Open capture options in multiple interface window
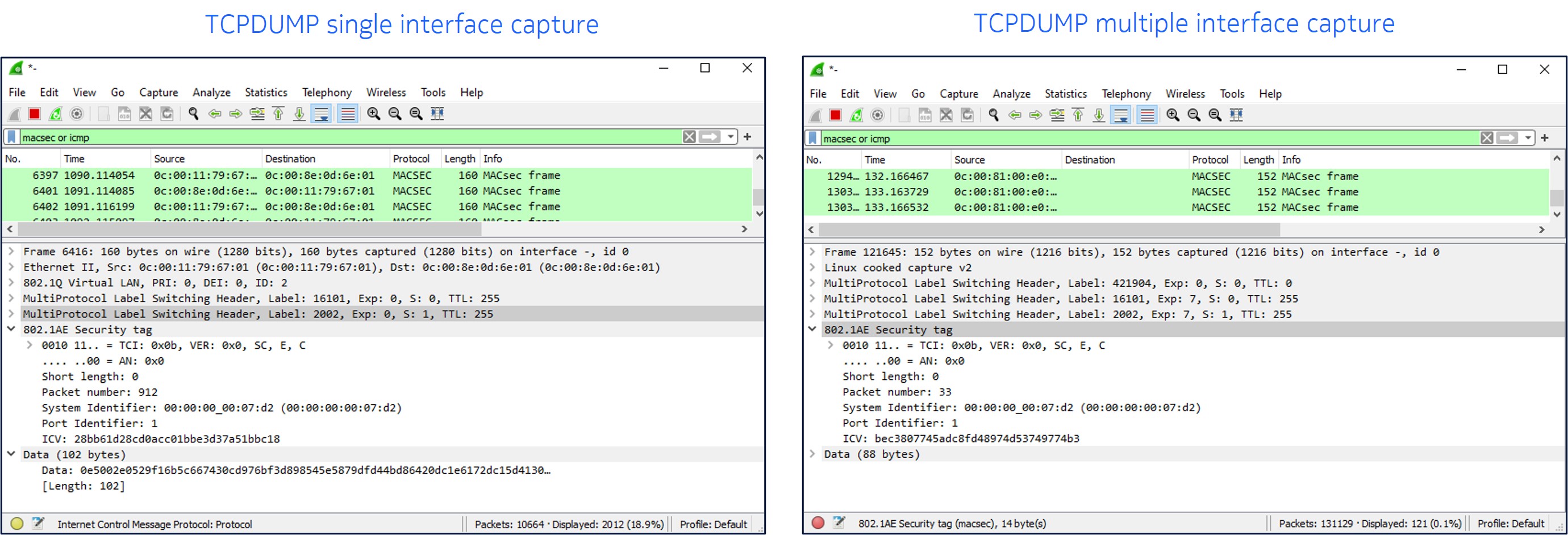Image resolution: width=1568 pixels, height=535 pixels. click(x=877, y=115)
